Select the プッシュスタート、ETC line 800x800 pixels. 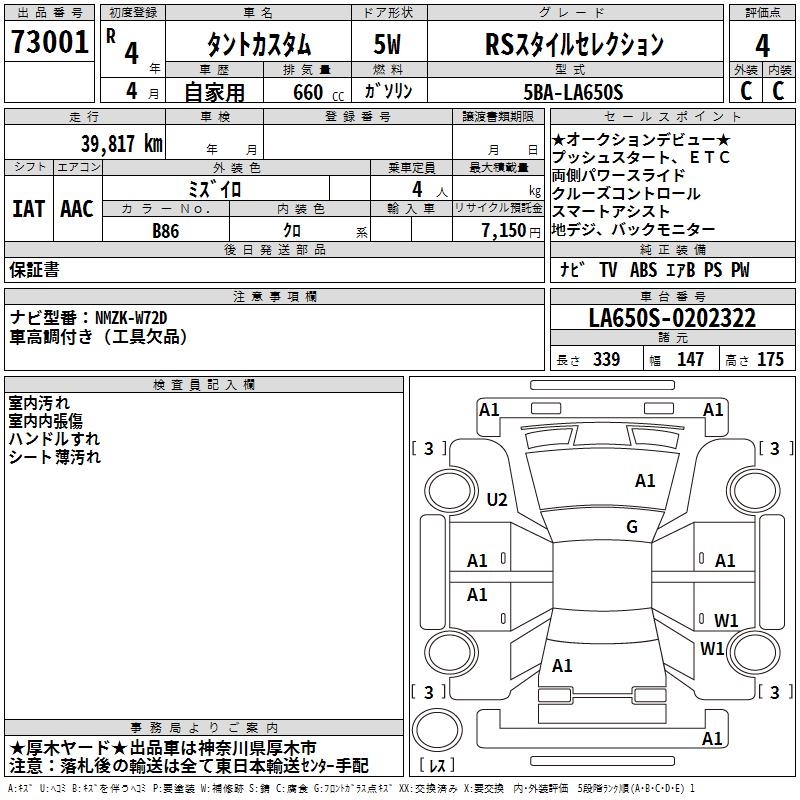[641, 157]
